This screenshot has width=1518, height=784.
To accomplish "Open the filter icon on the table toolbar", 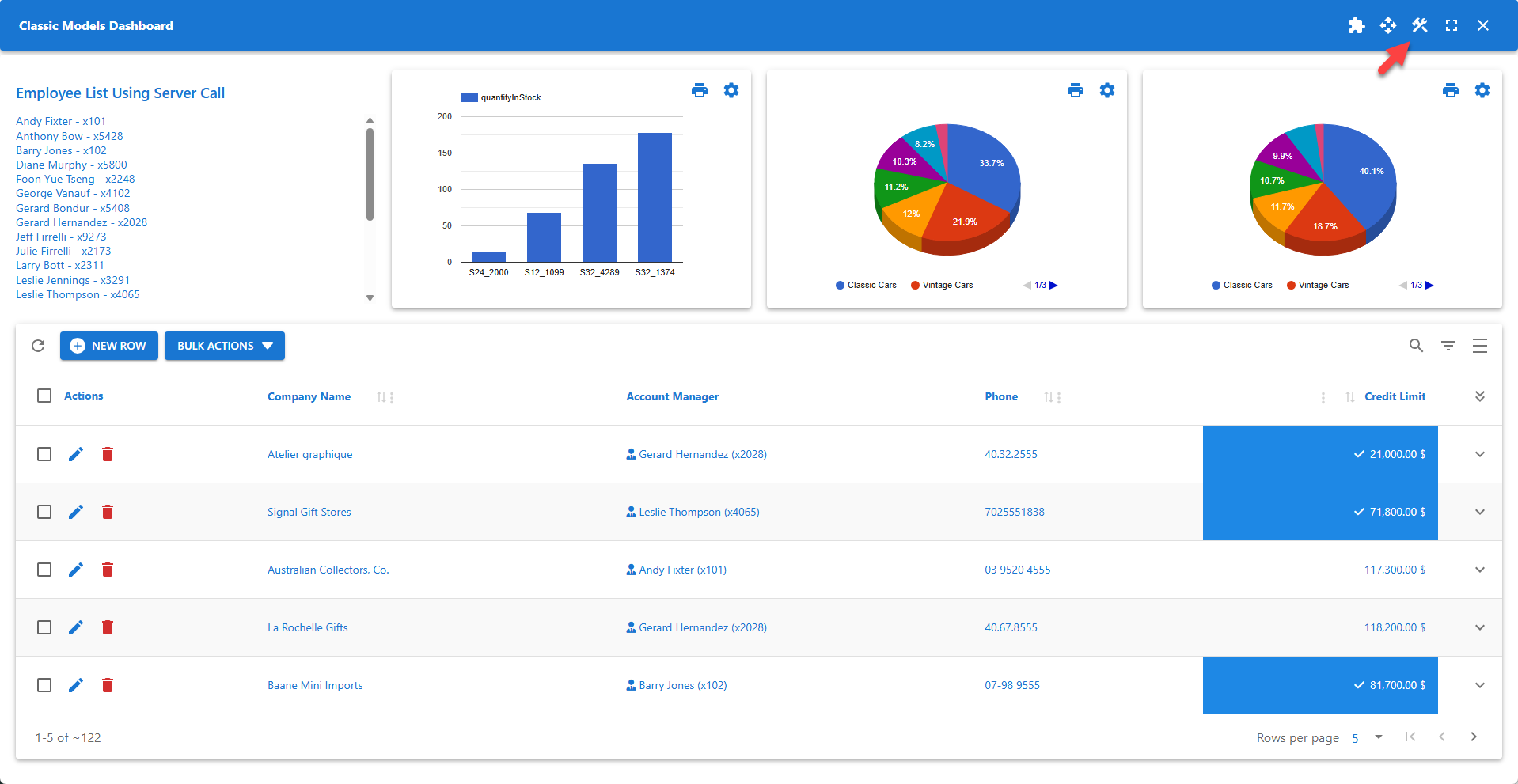I will (1448, 346).
